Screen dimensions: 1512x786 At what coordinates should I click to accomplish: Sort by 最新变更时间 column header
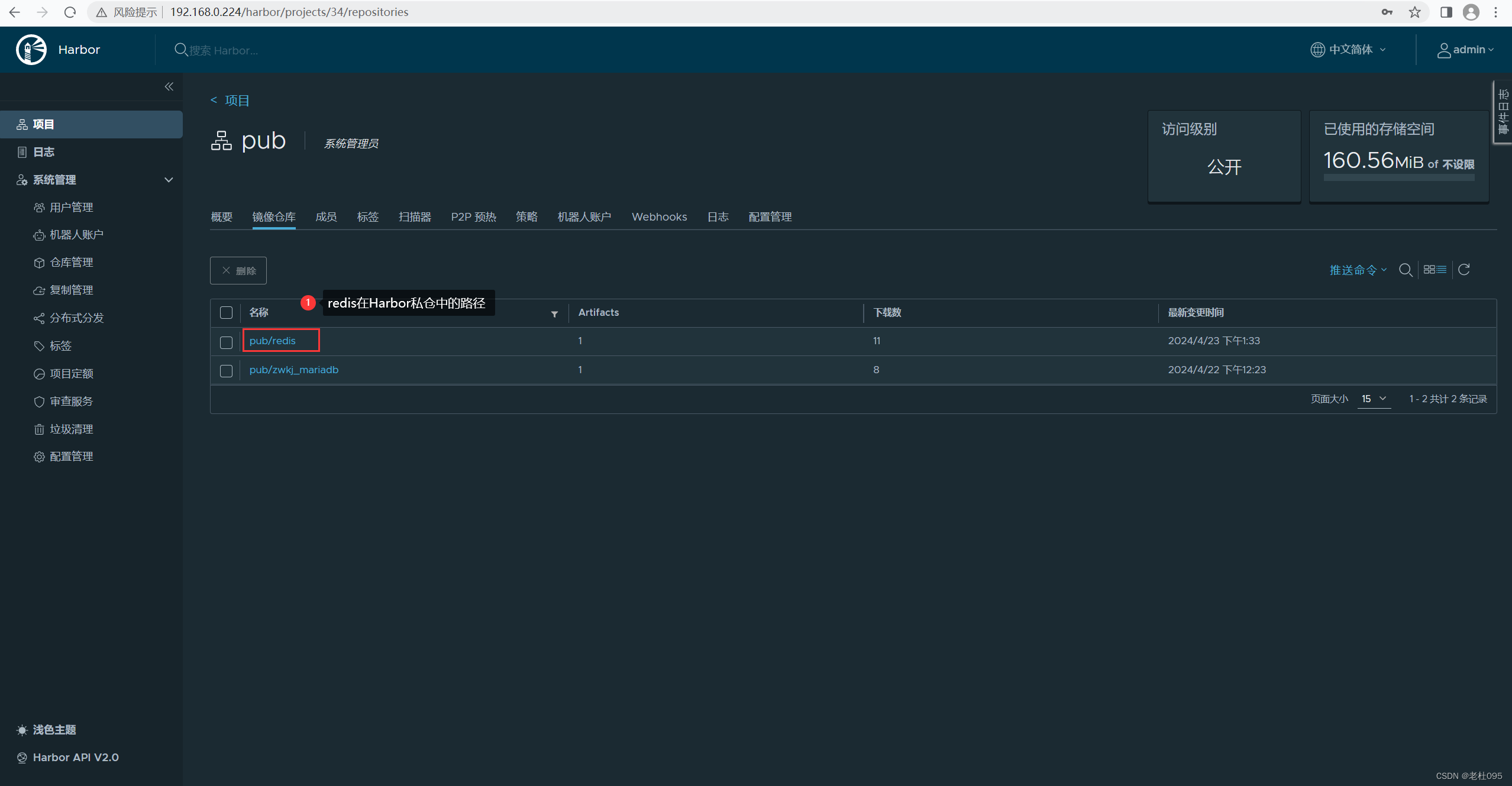[x=1196, y=312]
